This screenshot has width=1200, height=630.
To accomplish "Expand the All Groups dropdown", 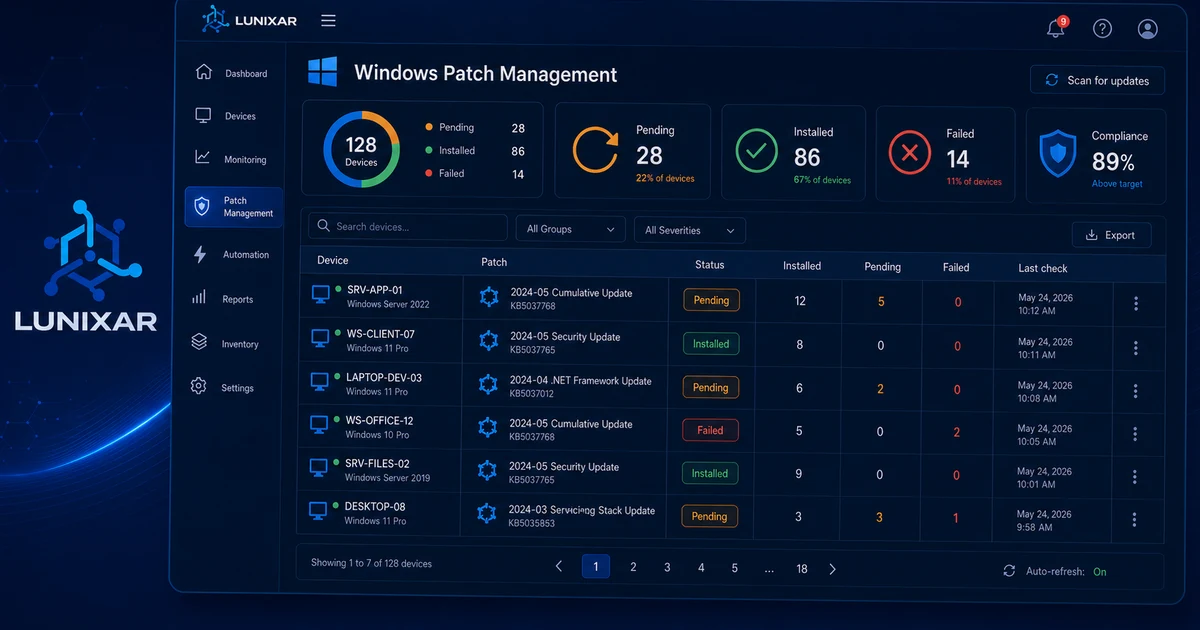I will (570, 229).
